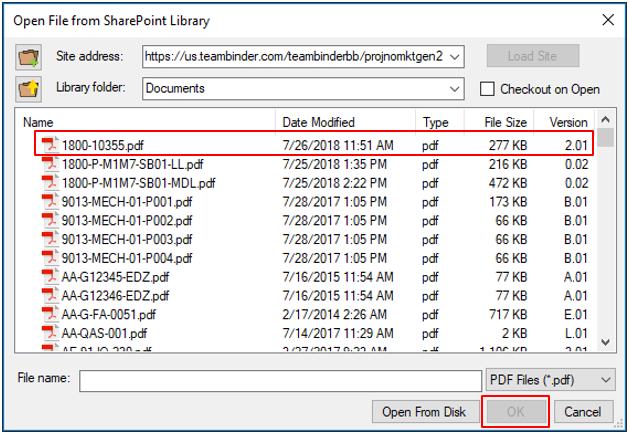Click file size 173 KB
The height and width of the screenshot is (435, 630).
point(508,201)
